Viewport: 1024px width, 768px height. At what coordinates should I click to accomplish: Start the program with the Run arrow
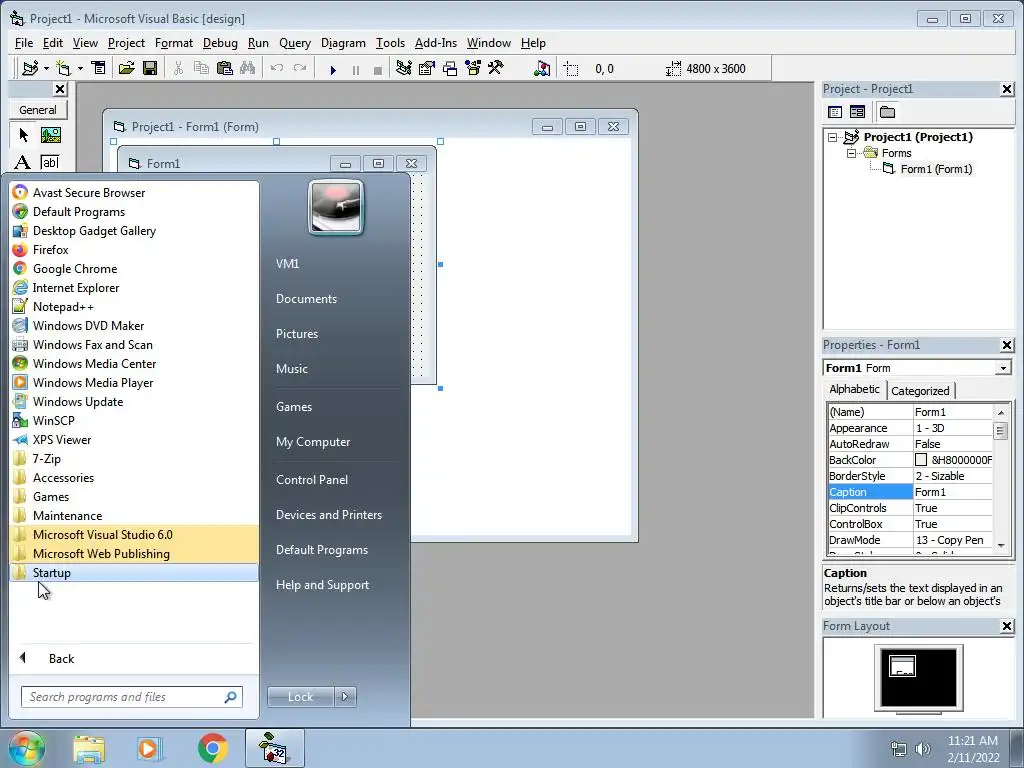click(x=333, y=69)
